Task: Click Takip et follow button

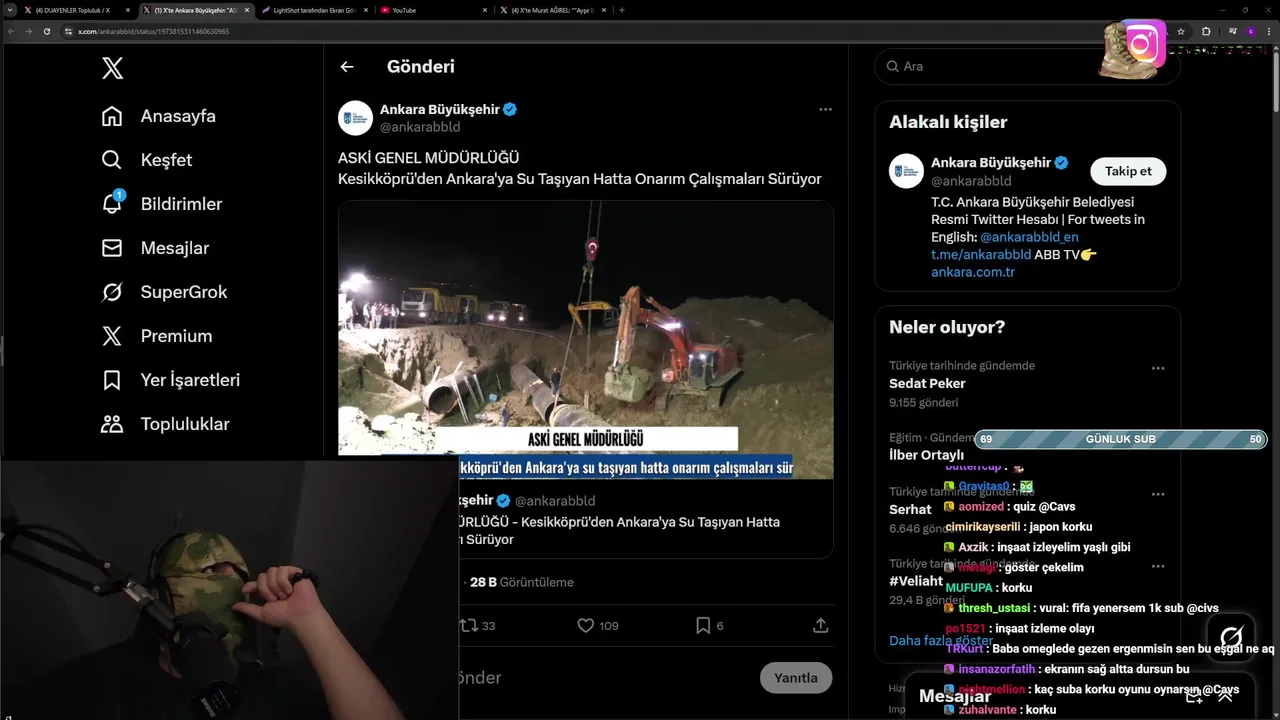Action: 1128,171
